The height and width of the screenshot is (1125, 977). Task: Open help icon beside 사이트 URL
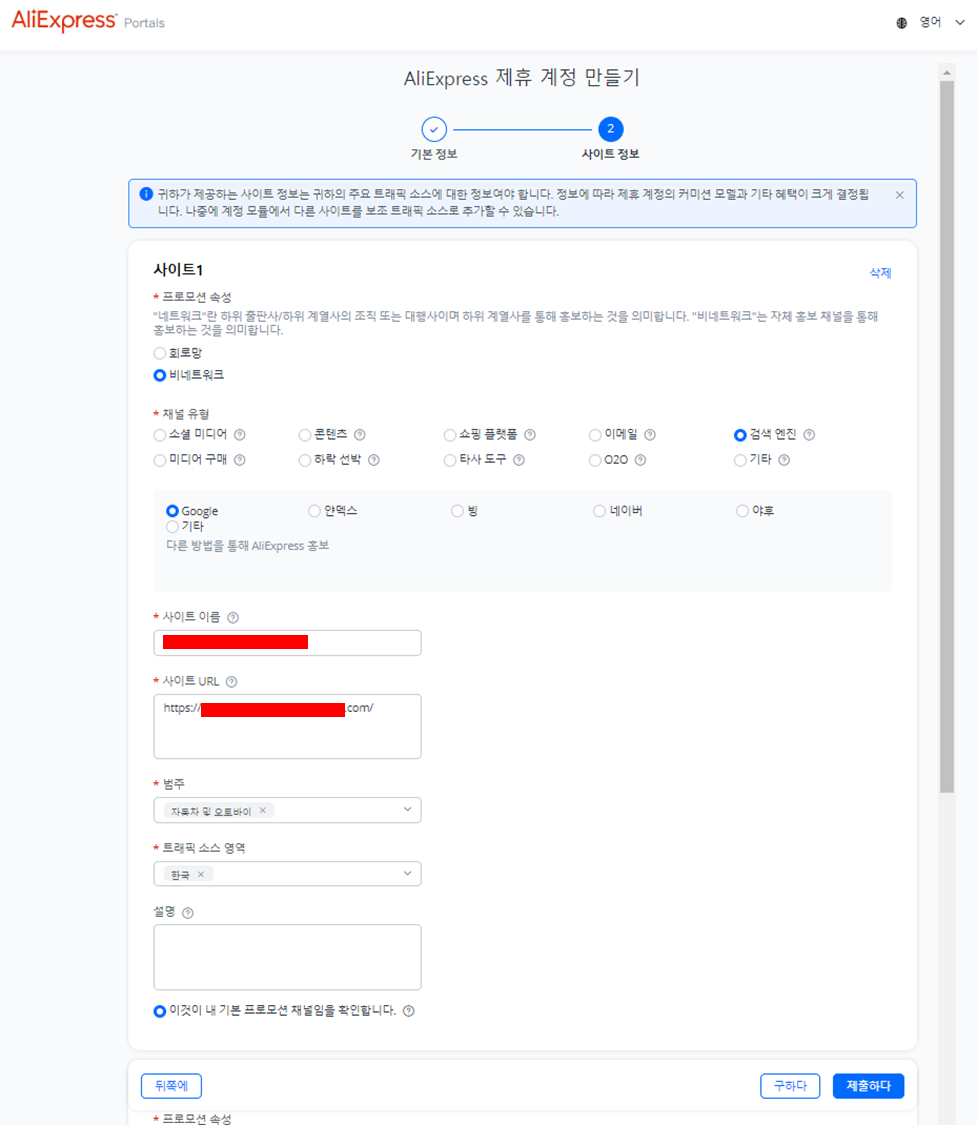(231, 682)
